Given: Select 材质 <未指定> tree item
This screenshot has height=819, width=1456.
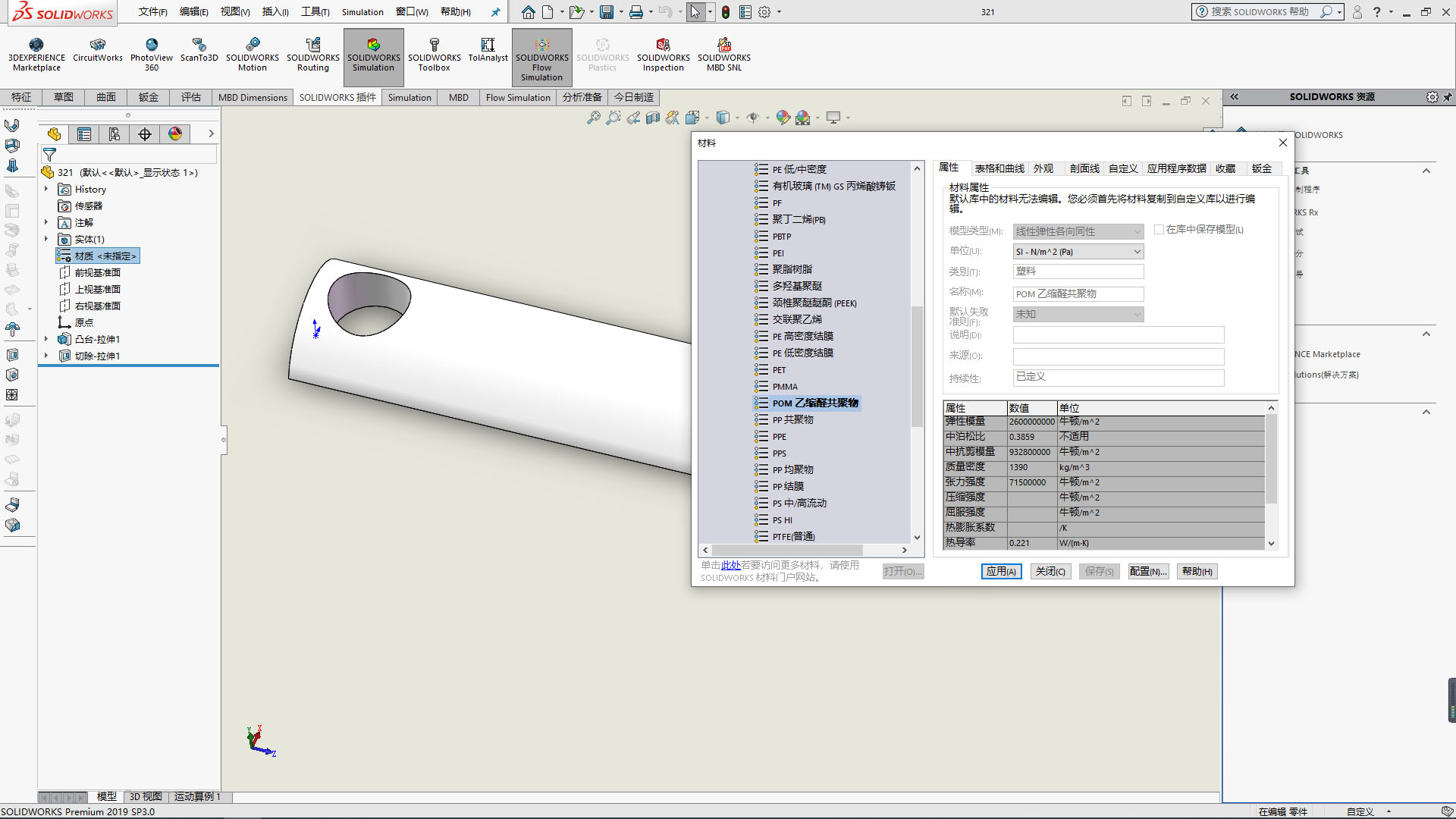Looking at the screenshot, I should click(x=98, y=256).
